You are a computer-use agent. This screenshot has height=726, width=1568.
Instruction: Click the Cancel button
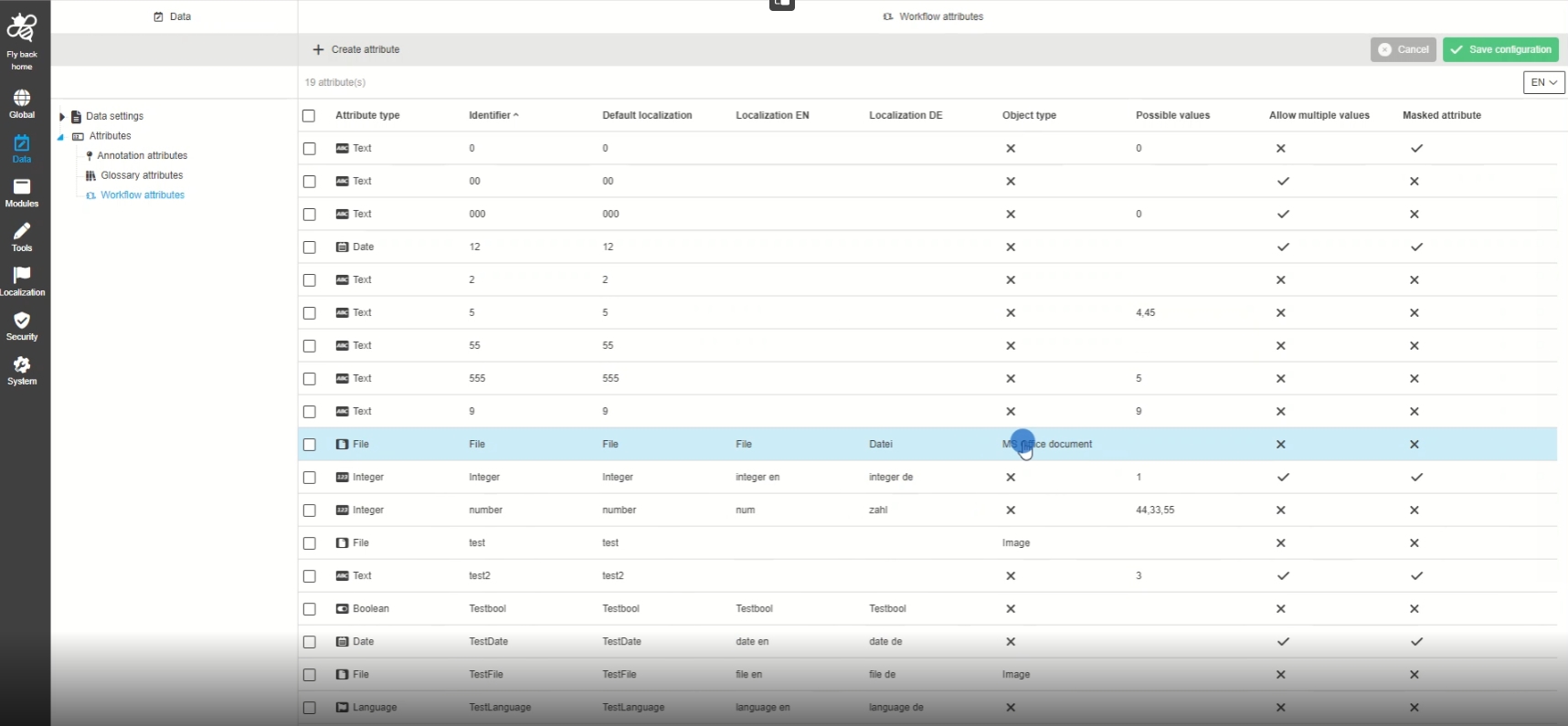(x=1404, y=49)
